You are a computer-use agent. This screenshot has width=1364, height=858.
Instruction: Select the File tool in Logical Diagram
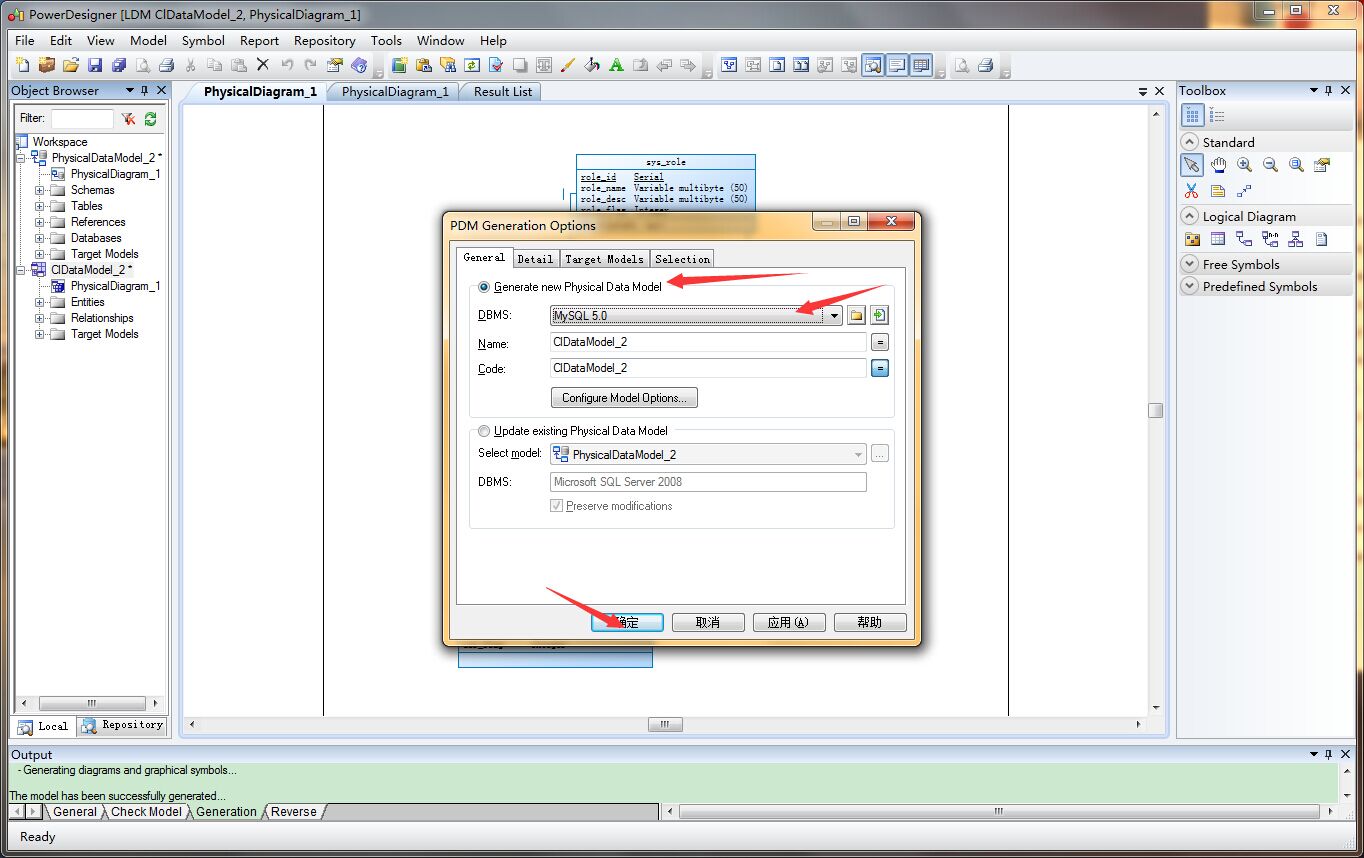1322,239
